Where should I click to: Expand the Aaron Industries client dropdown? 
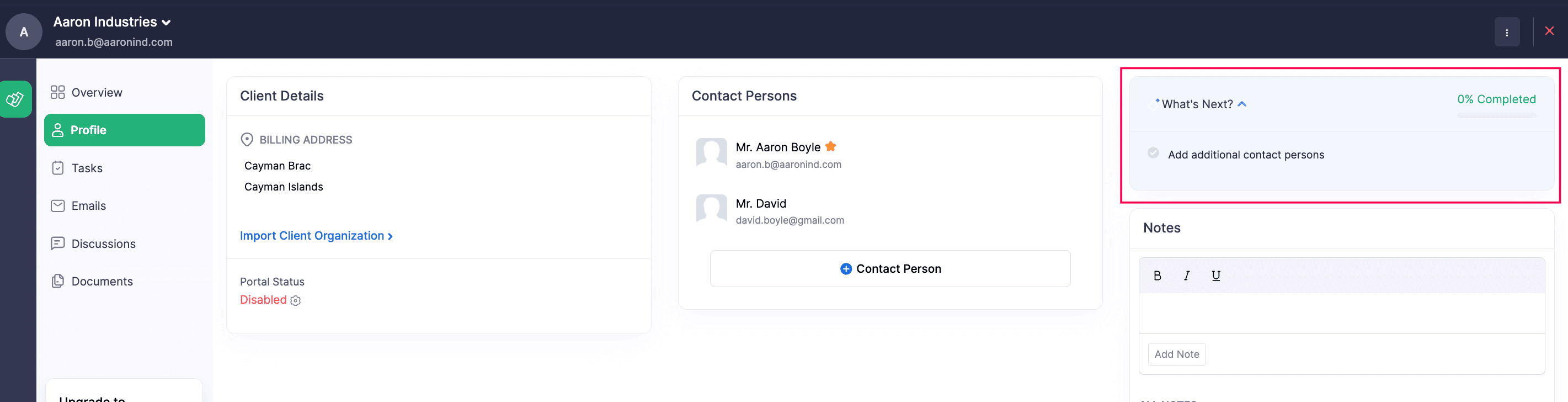point(166,23)
